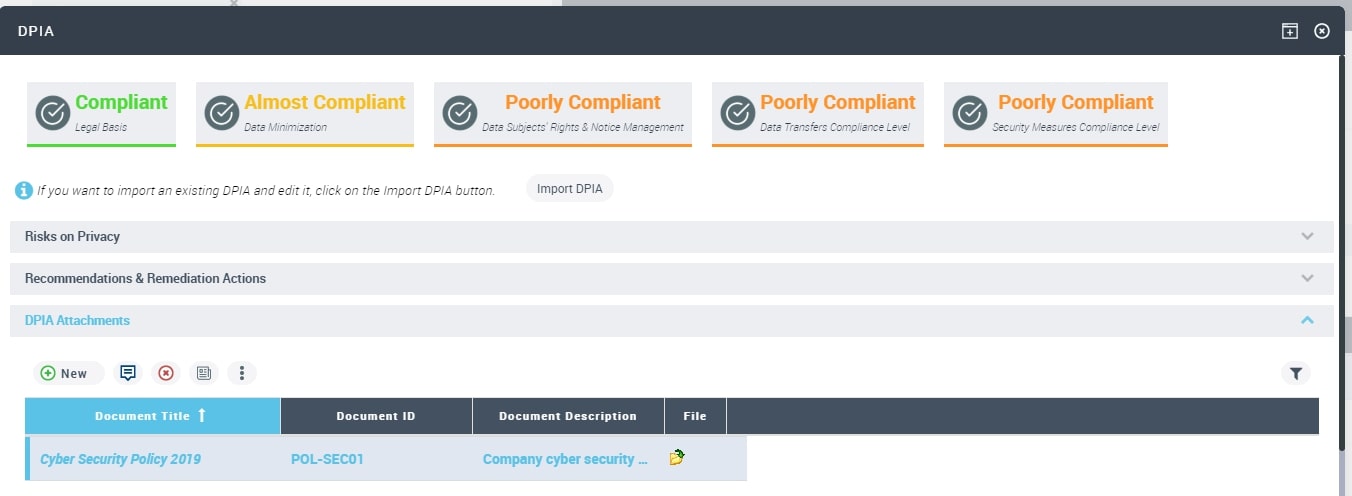This screenshot has width=1352, height=496.
Task: Open the three-dot more options menu
Action: click(242, 373)
